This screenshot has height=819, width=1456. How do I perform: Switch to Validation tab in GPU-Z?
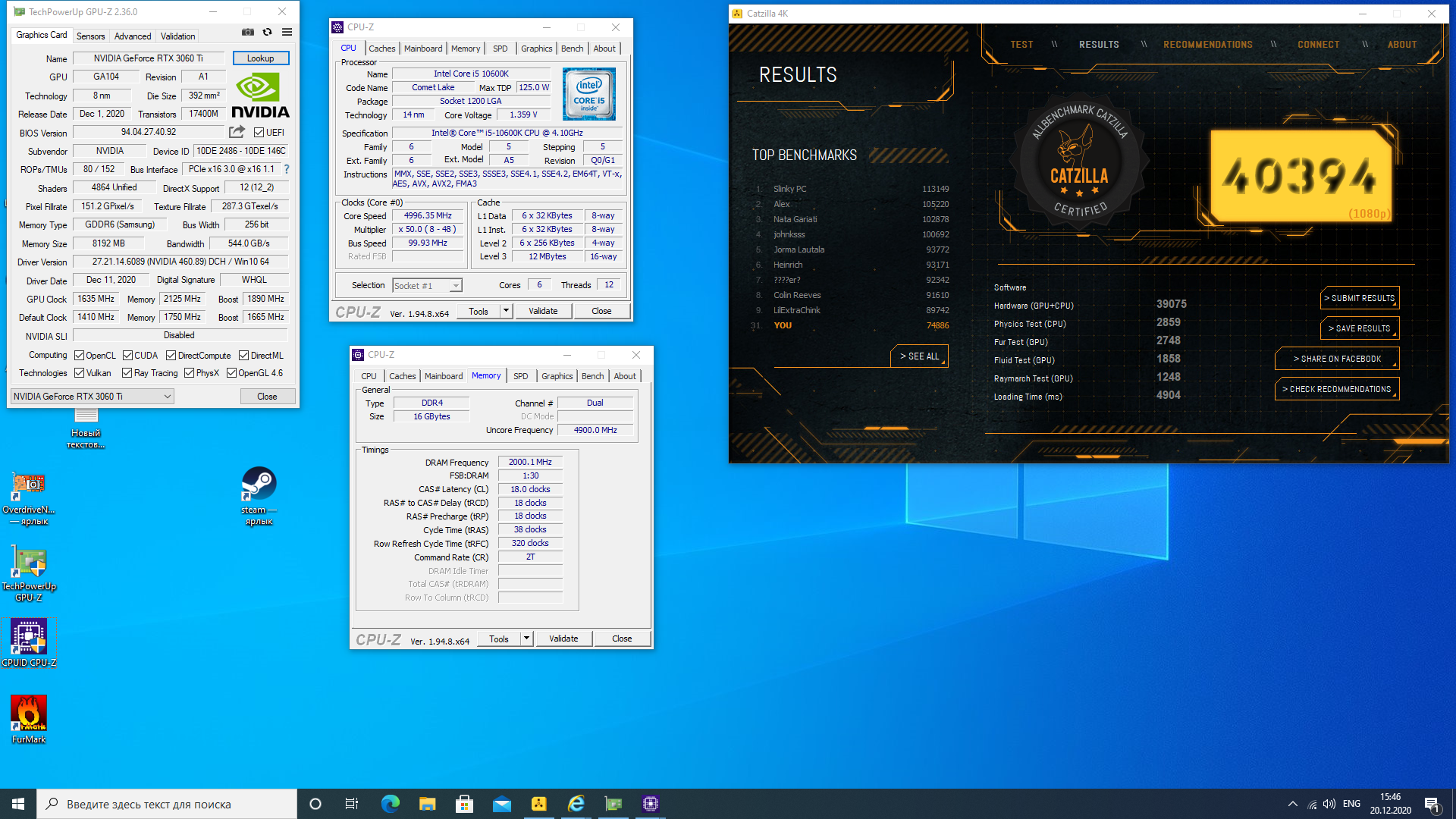[177, 36]
